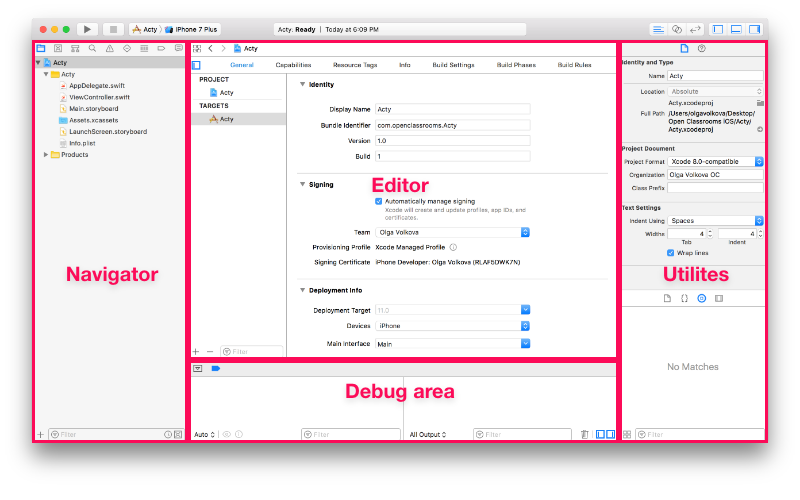Select AppDelegate.swift in navigator
The image size is (800, 500).
pos(97,86)
